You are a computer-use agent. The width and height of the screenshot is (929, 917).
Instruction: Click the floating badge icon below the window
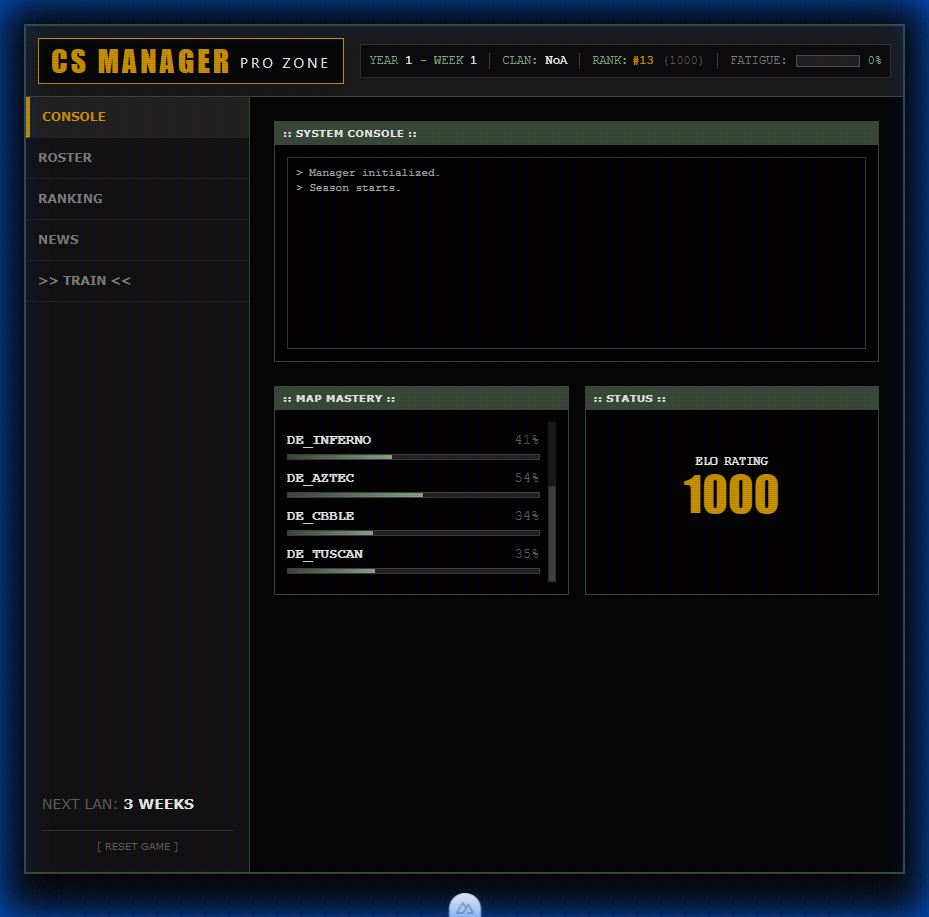click(464, 907)
